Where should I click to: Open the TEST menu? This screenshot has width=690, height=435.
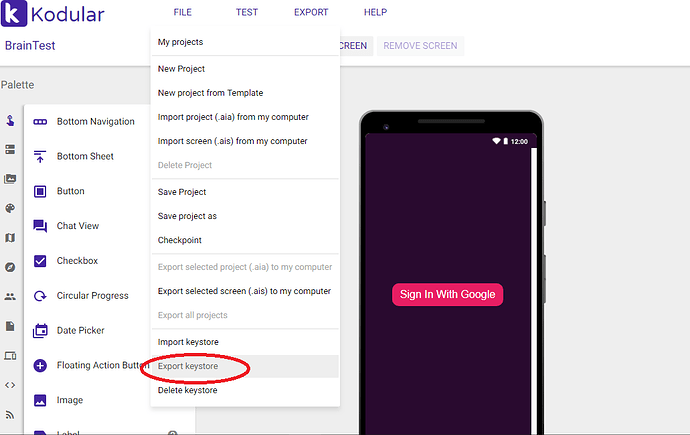tap(246, 12)
